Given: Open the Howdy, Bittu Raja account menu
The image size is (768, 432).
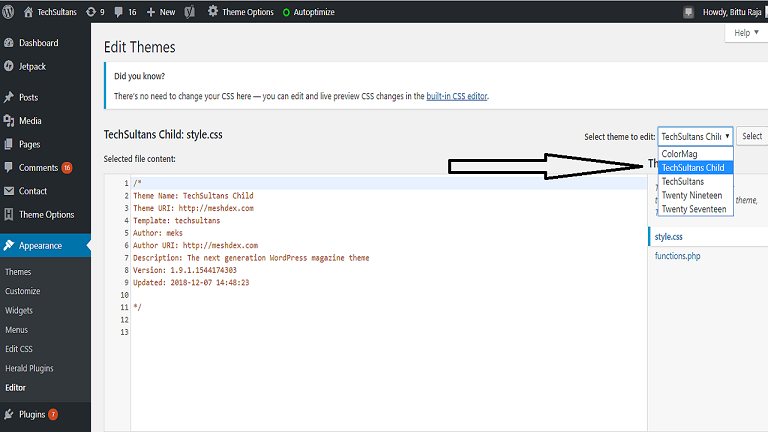Looking at the screenshot, I should click(x=732, y=12).
